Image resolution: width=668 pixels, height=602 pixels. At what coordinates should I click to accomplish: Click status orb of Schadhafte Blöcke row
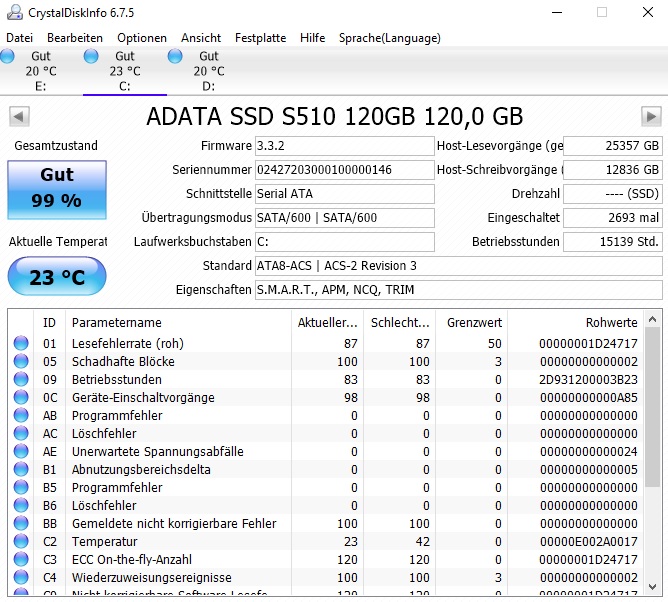pyautogui.click(x=21, y=361)
